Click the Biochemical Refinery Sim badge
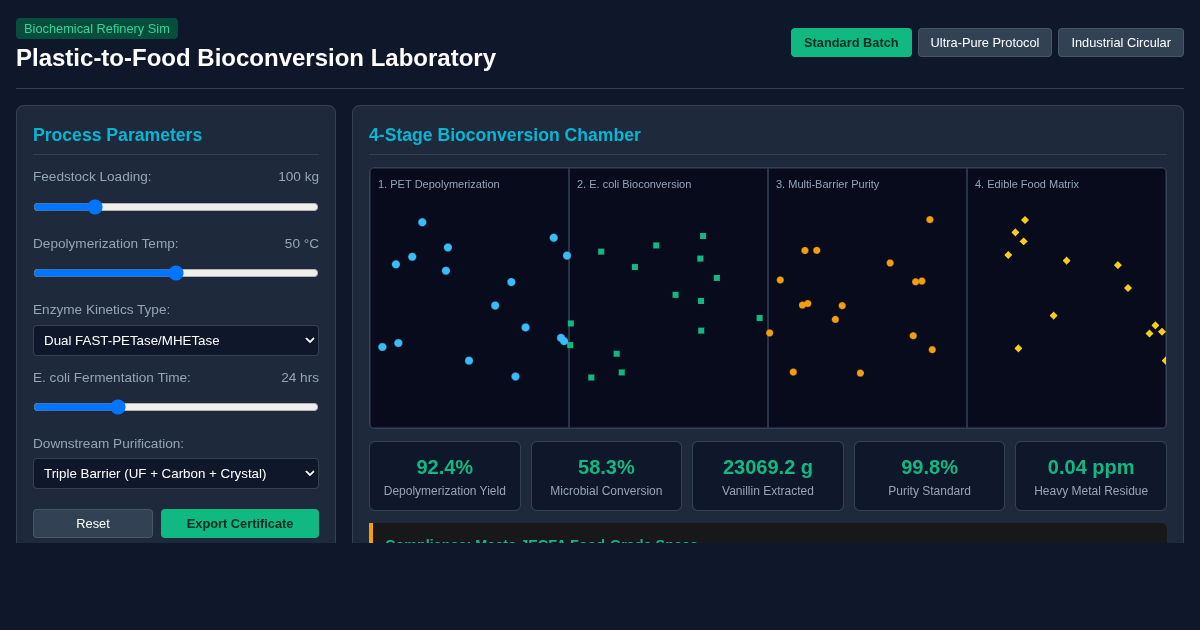The height and width of the screenshot is (630, 1200). [x=97, y=28]
